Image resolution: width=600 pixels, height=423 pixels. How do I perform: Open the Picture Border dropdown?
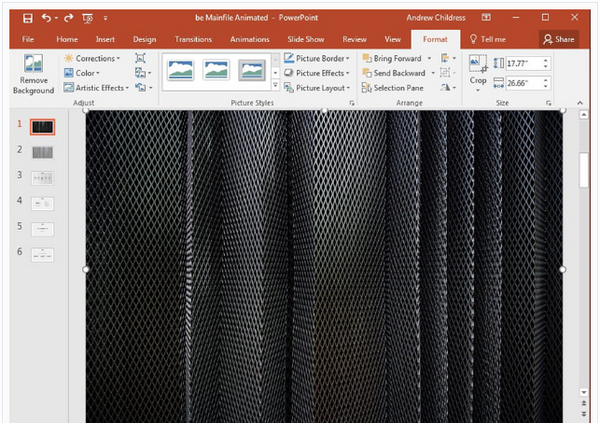[317, 58]
